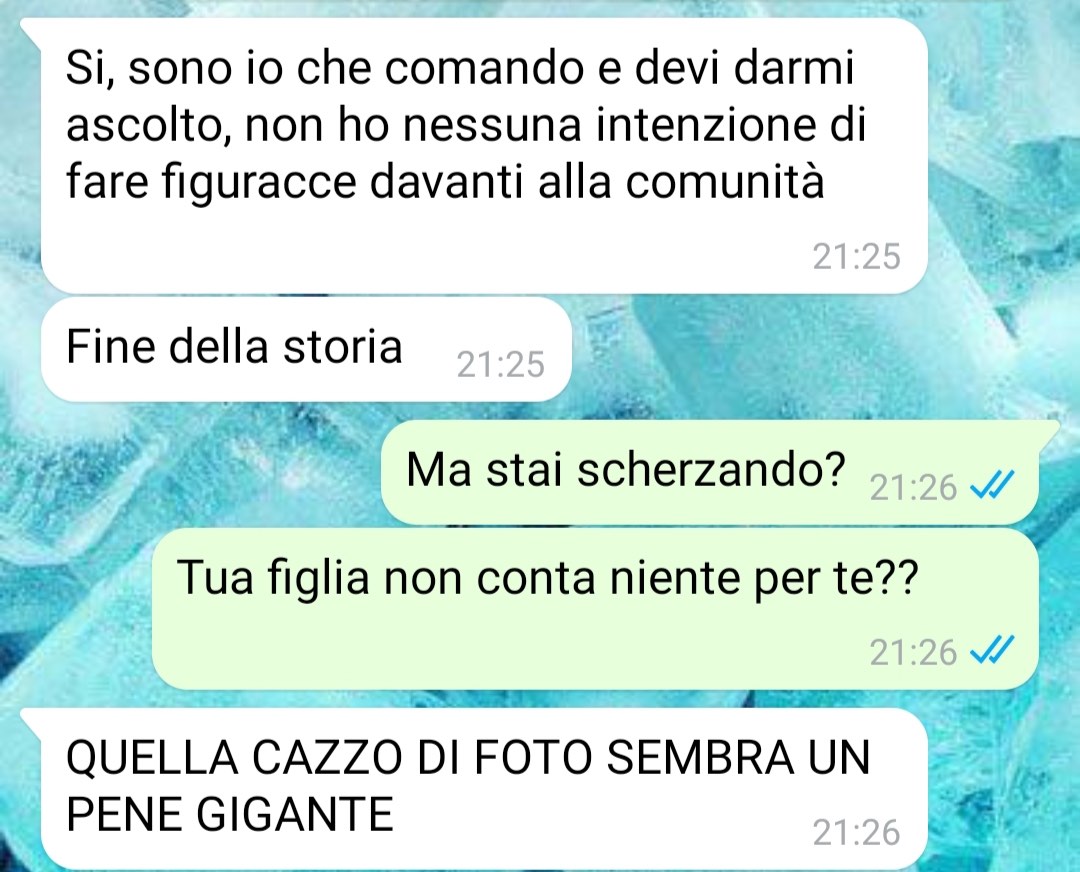Screen dimensions: 1080x872
Task: Click the 21:26 timestamp under 'Tua figlia' message
Action: tap(913, 652)
